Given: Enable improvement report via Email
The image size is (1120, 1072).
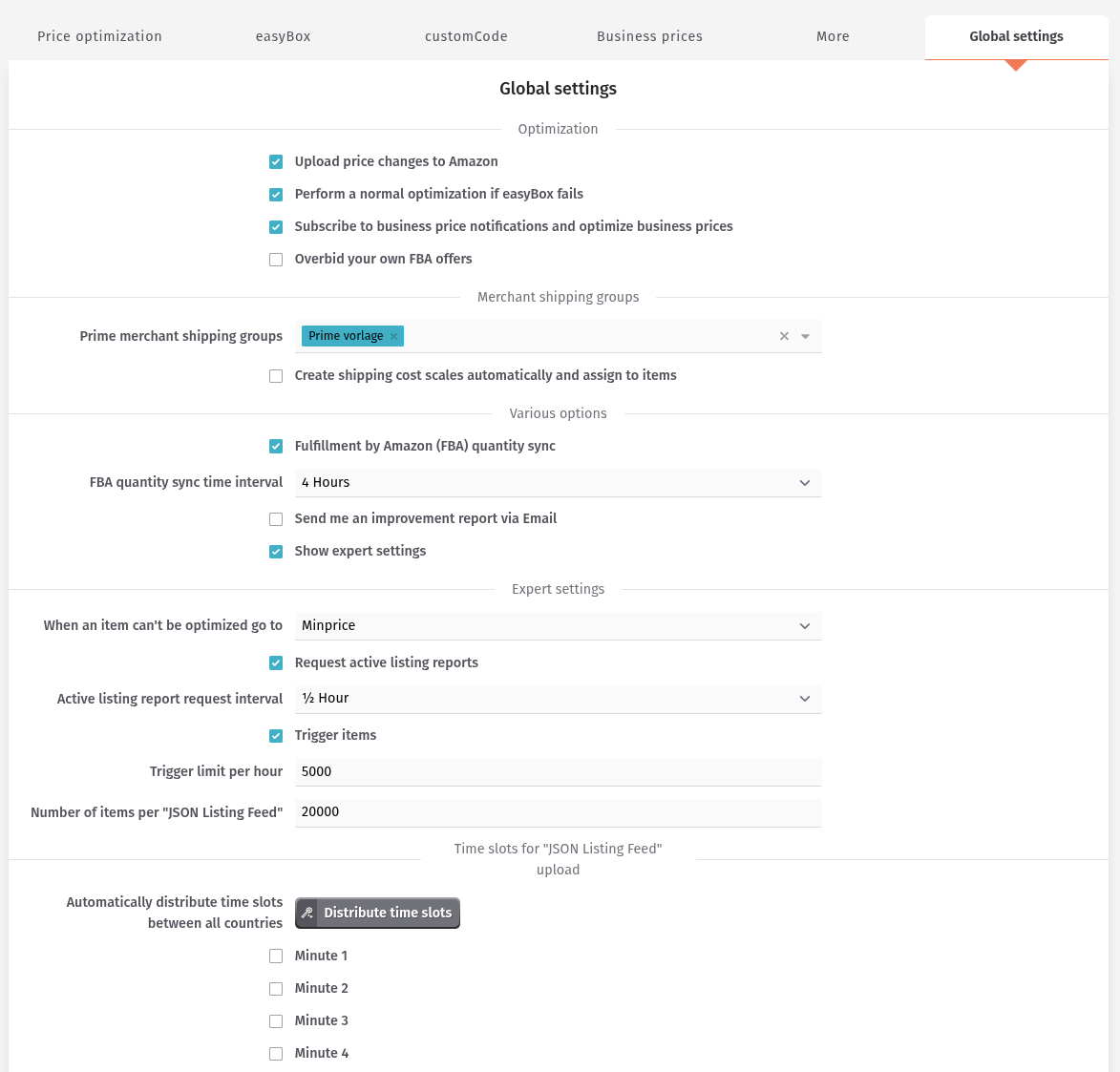Looking at the screenshot, I should [x=276, y=519].
